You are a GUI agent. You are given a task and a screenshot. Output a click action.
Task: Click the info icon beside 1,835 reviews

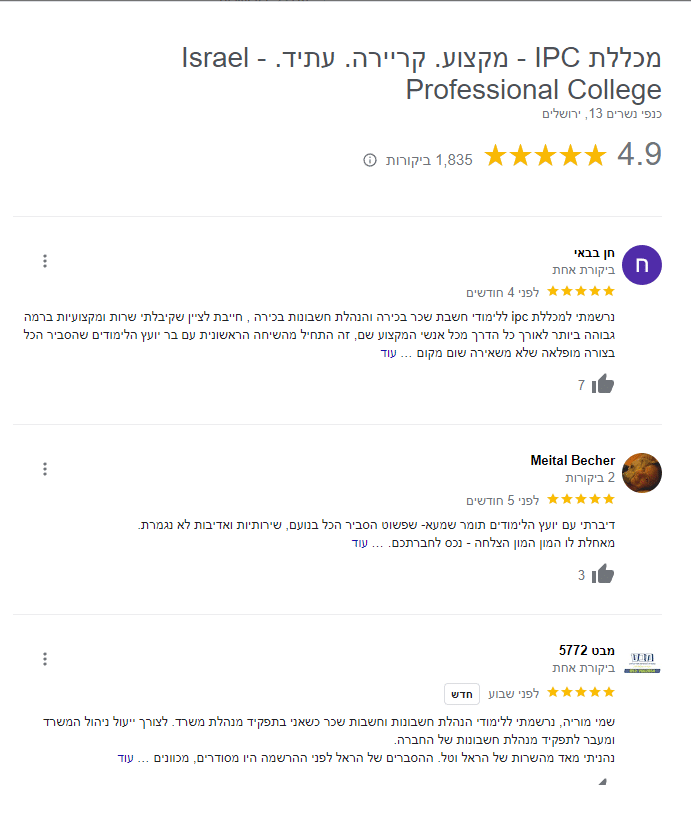(x=370, y=160)
